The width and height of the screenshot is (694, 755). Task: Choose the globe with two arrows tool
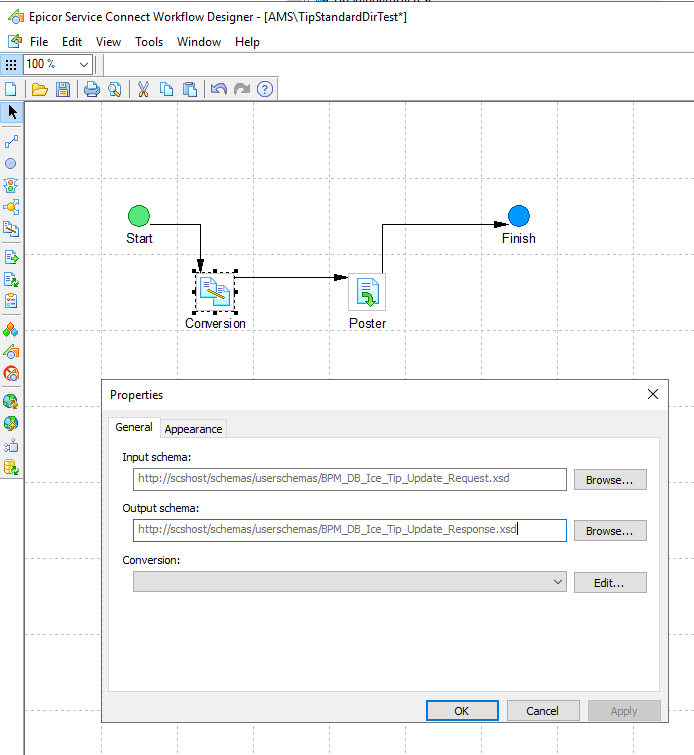[x=11, y=402]
